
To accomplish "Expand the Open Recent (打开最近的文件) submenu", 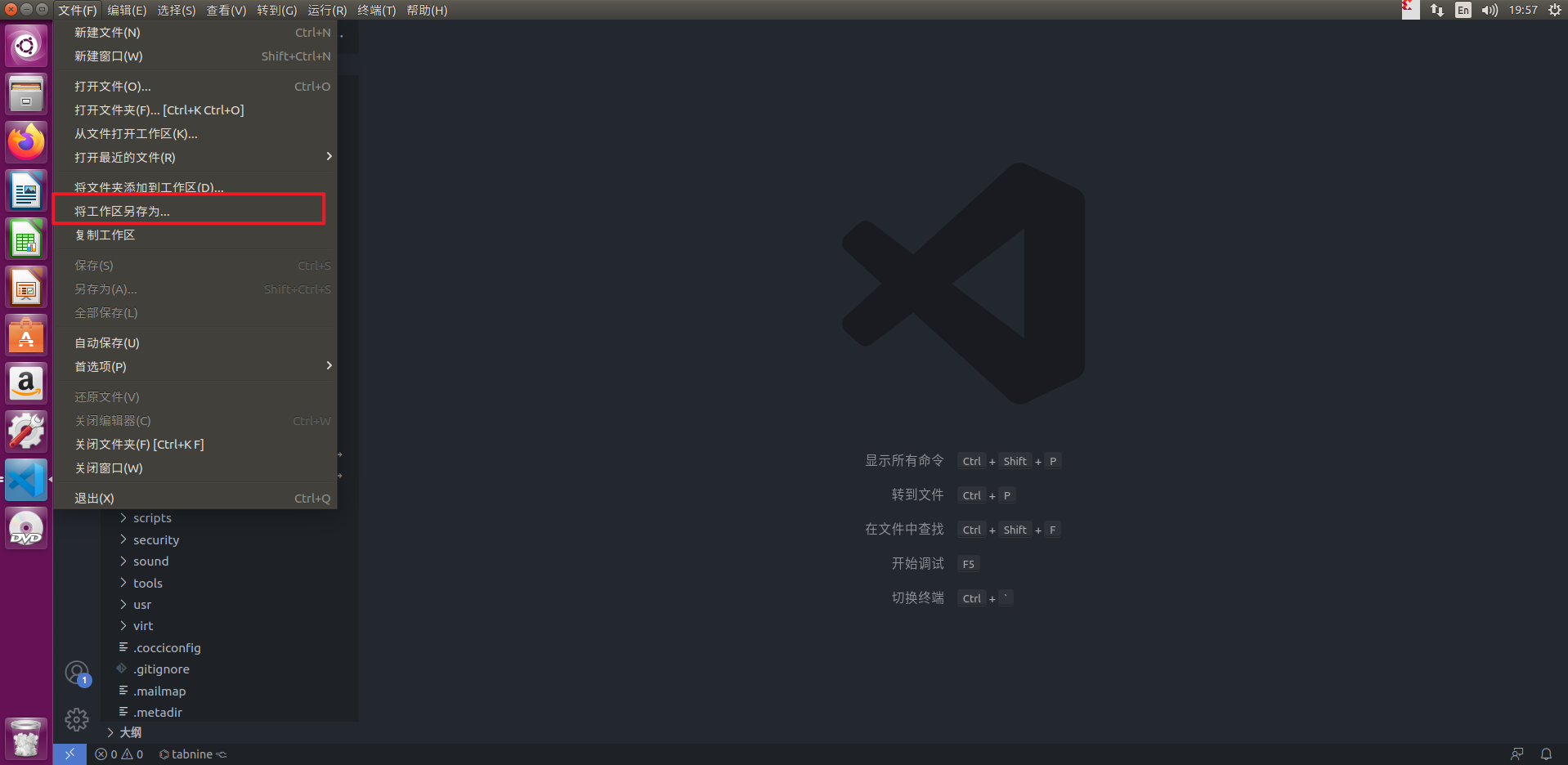I will click(195, 157).
